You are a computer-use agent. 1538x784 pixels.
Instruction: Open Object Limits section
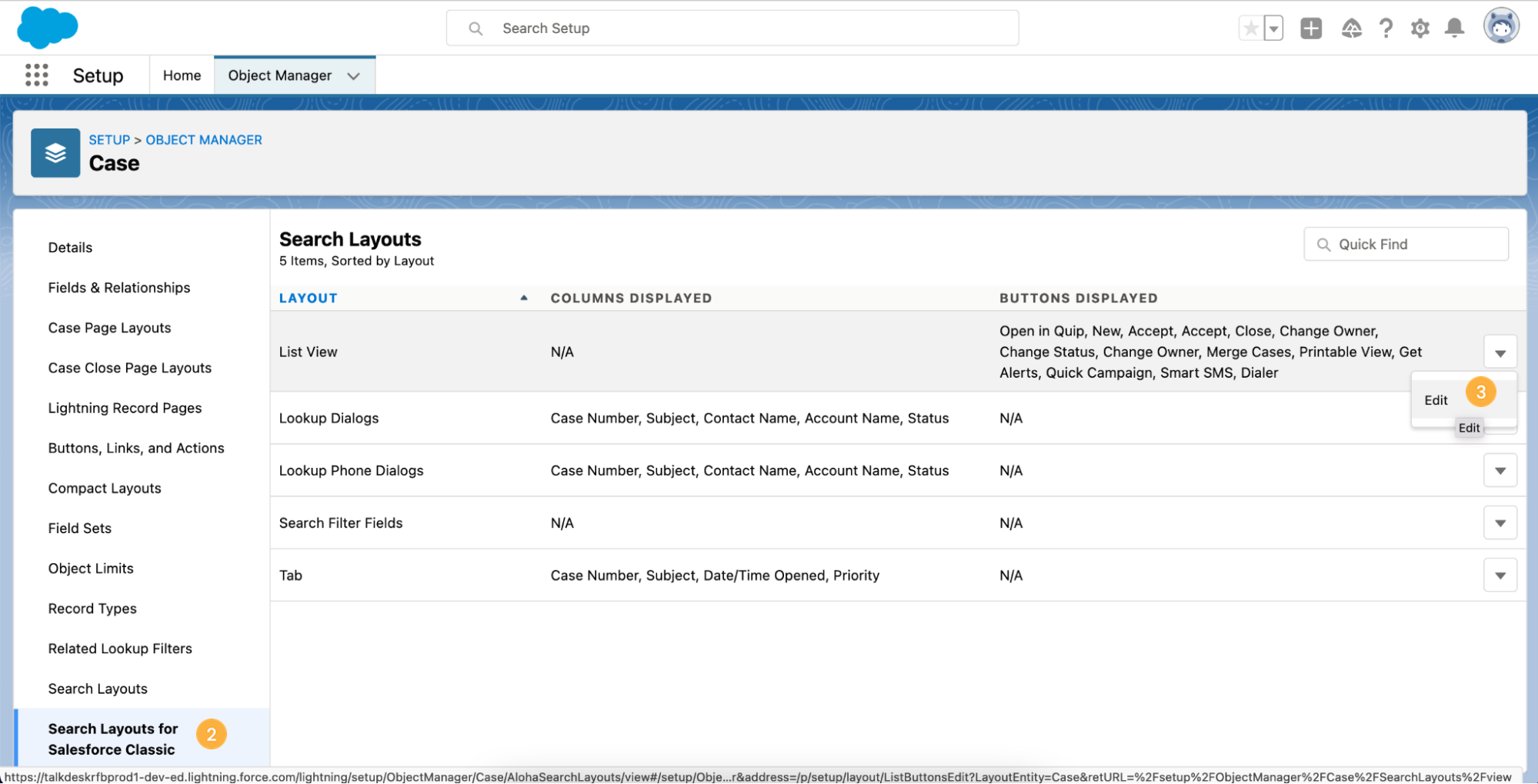point(91,568)
